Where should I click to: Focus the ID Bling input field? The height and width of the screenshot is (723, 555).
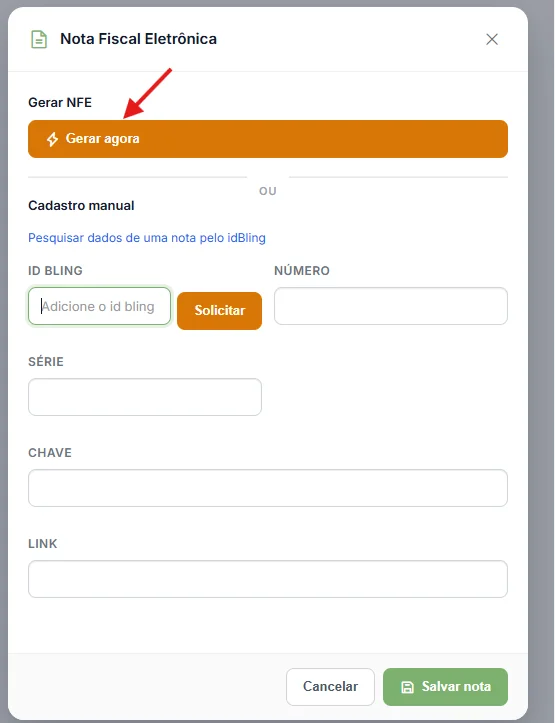click(100, 306)
